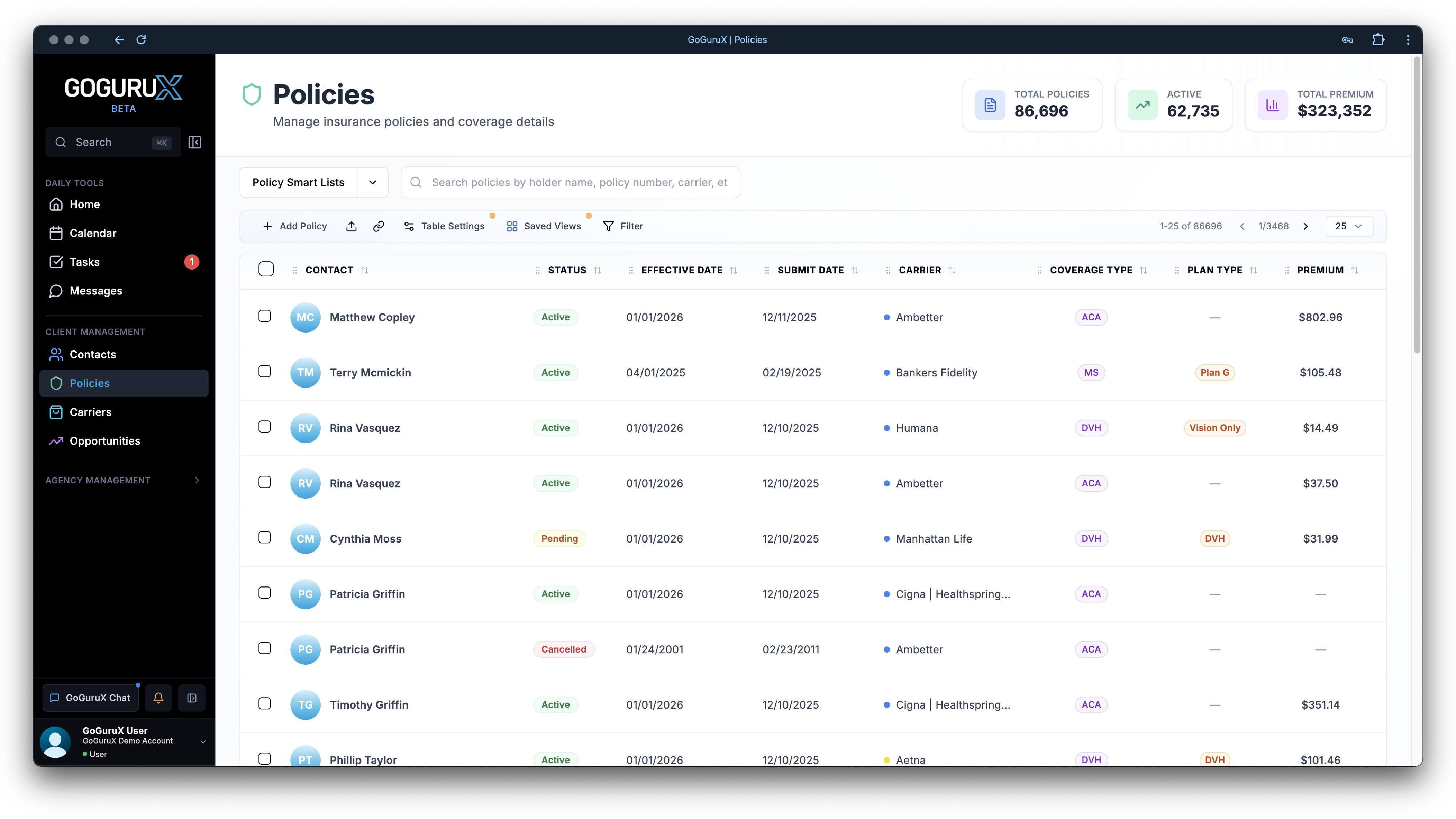
Task: Check the box beside Cynthia Moss
Action: coord(265,538)
